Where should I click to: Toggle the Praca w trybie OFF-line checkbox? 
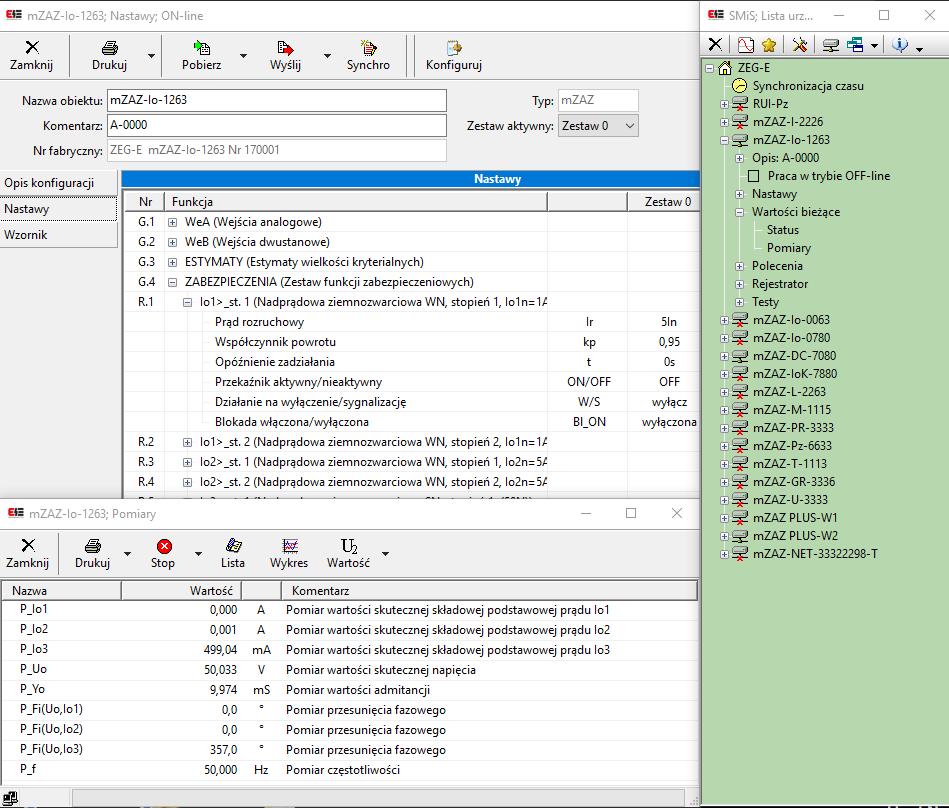(x=754, y=176)
